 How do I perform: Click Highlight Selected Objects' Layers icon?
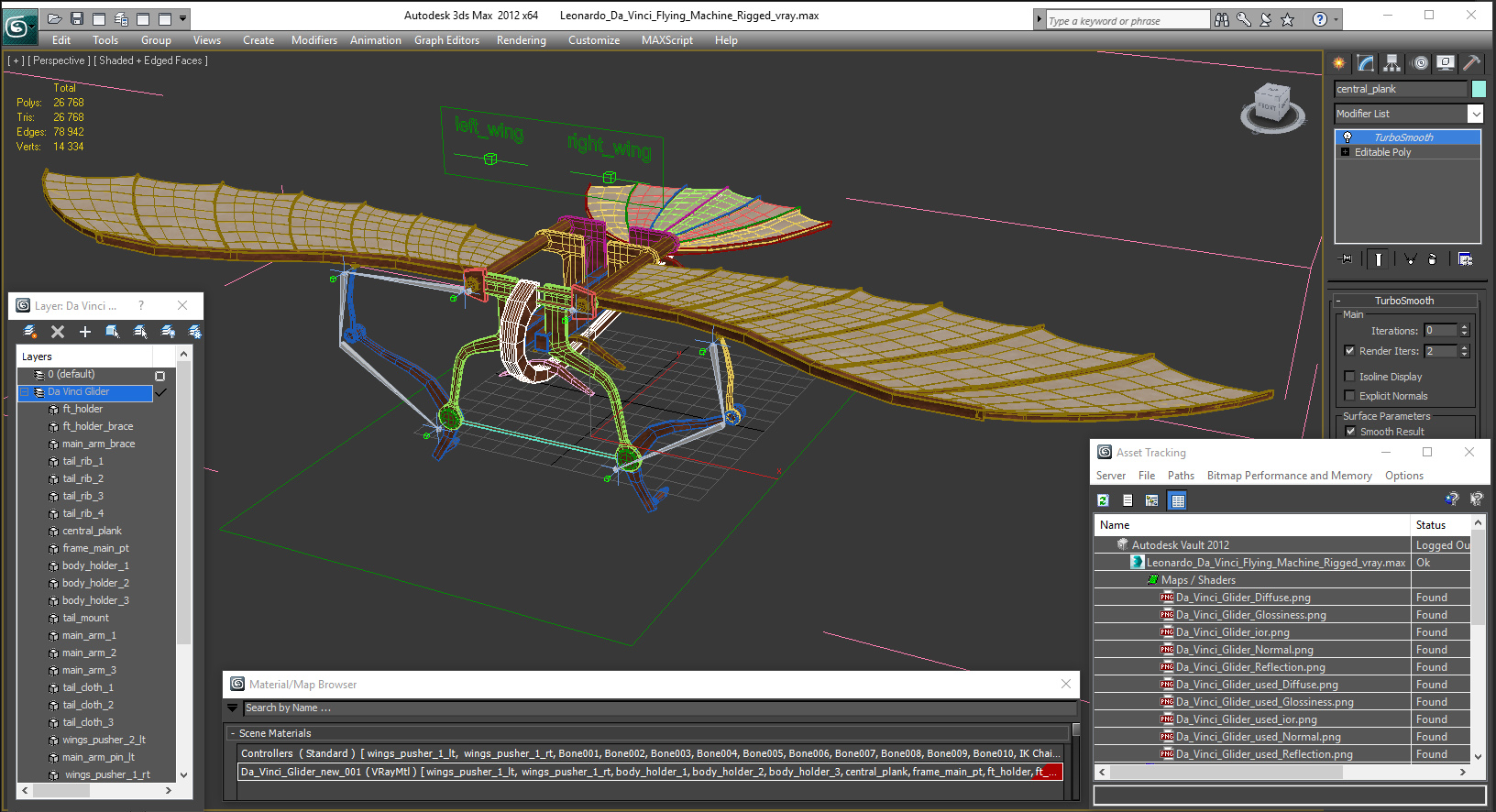pos(140,332)
